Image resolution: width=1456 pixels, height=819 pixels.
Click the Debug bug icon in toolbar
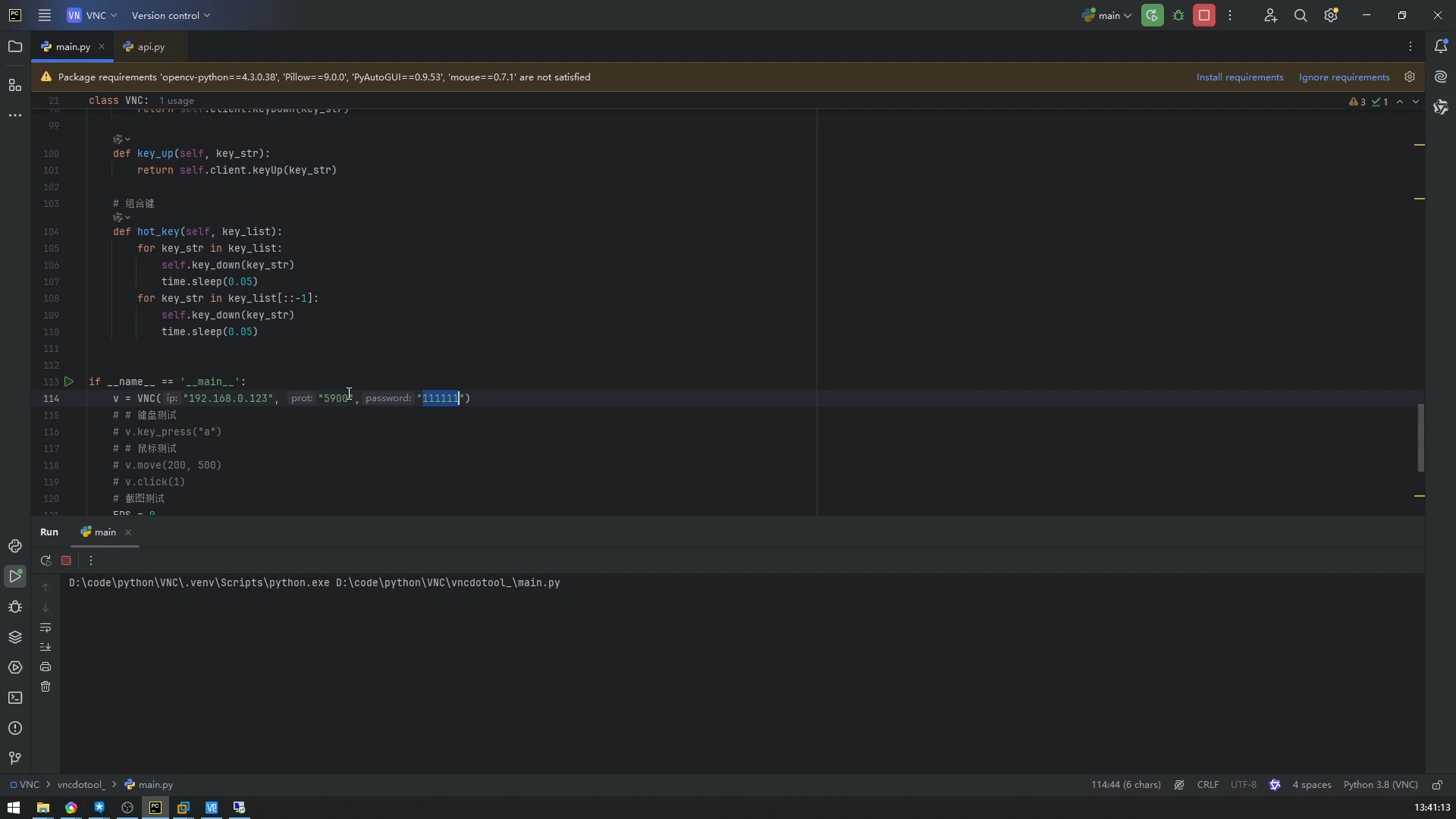point(1178,15)
